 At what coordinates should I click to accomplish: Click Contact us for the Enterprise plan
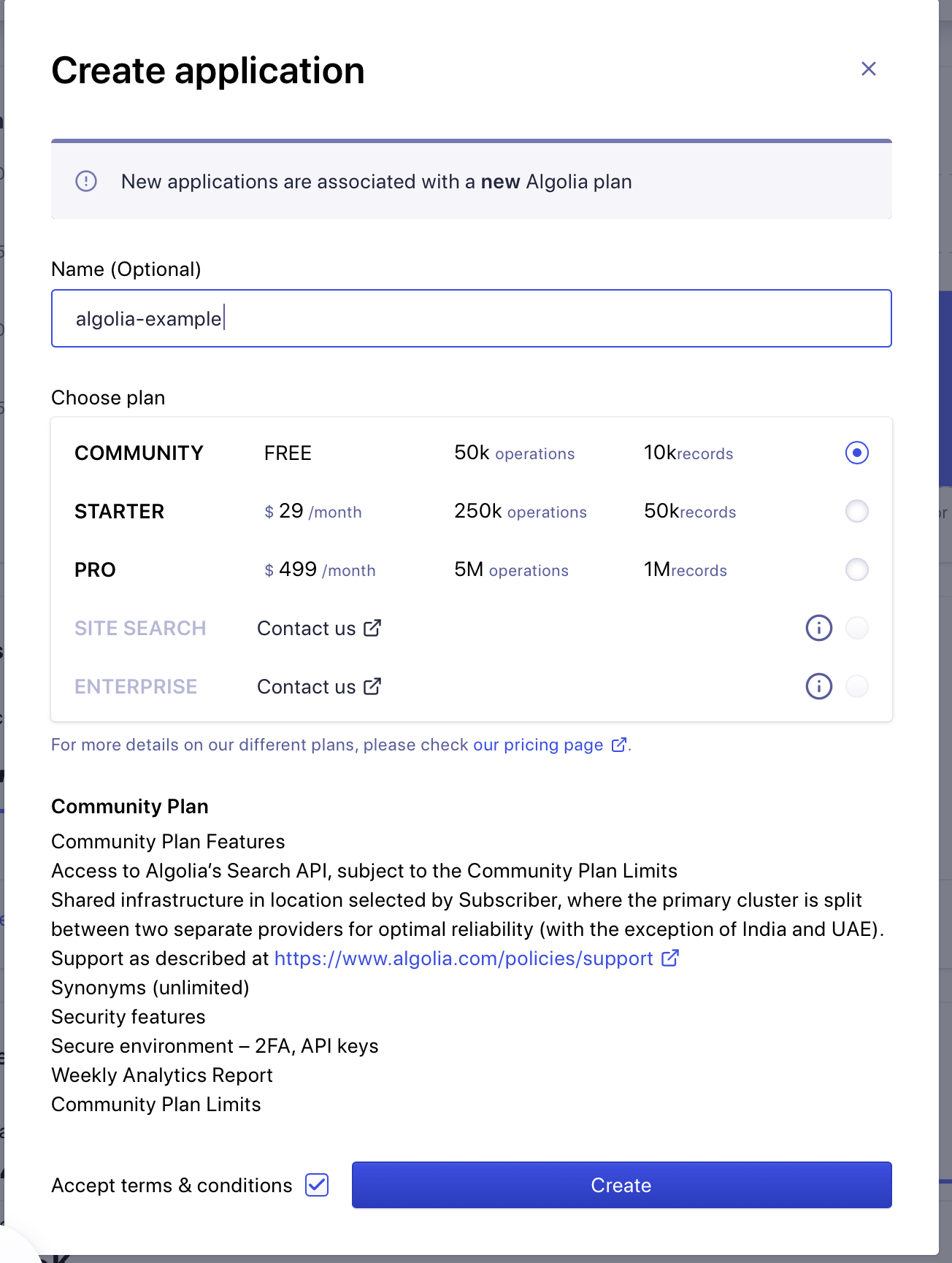tap(307, 686)
